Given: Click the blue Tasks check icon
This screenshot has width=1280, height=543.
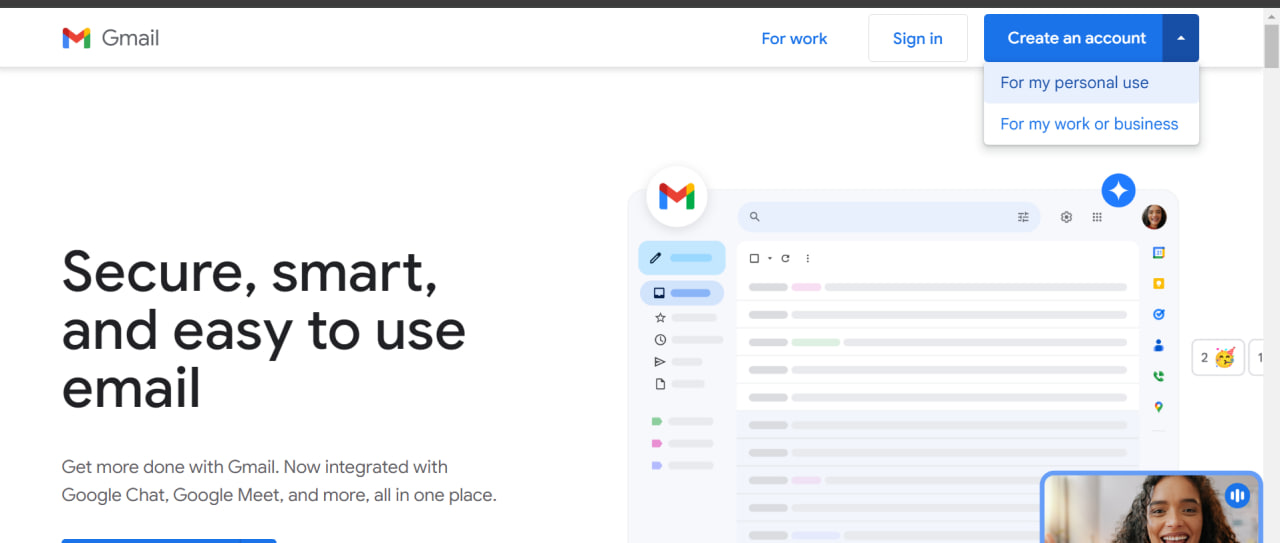Looking at the screenshot, I should click(1159, 314).
